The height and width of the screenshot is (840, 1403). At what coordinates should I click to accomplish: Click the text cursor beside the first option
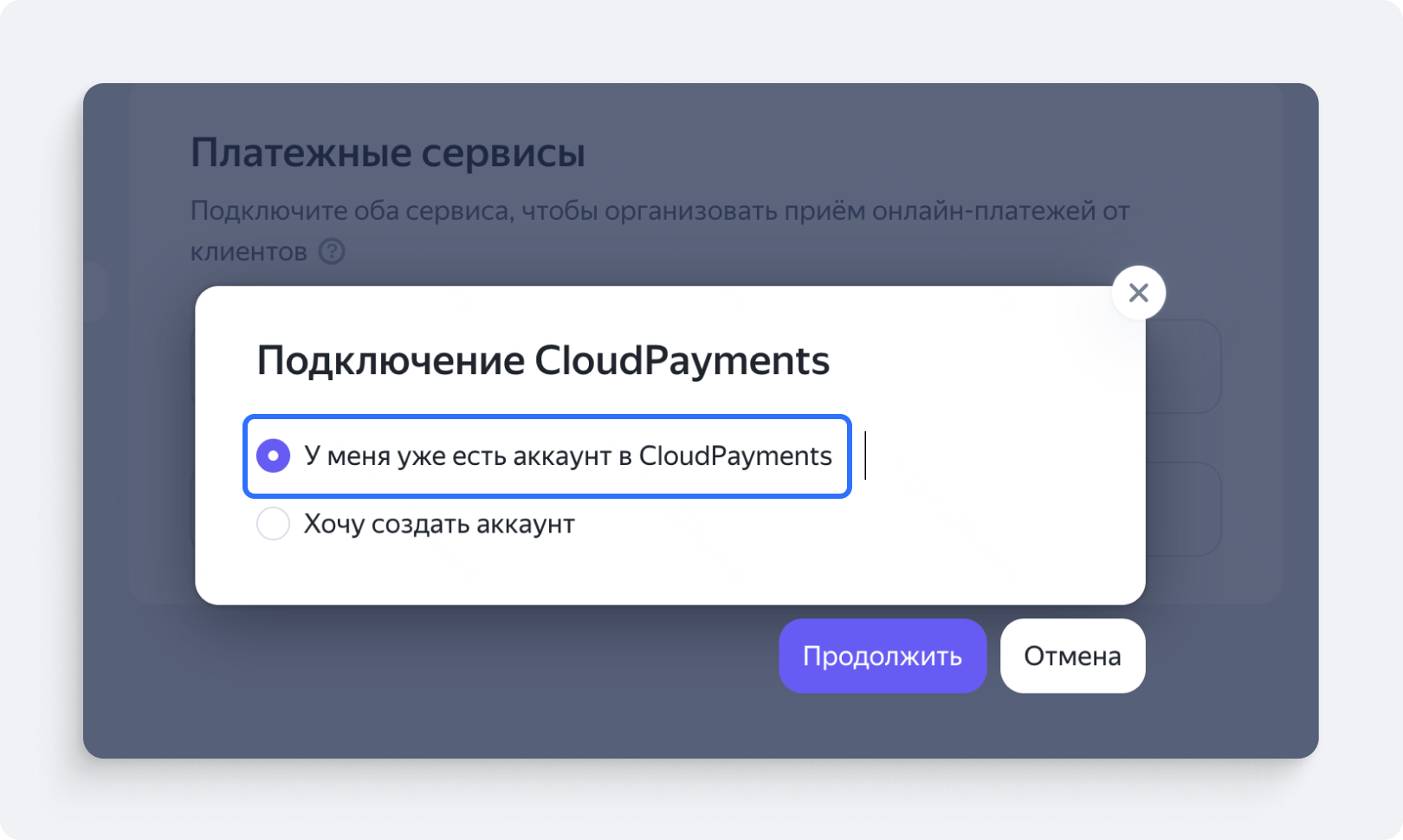[865, 456]
